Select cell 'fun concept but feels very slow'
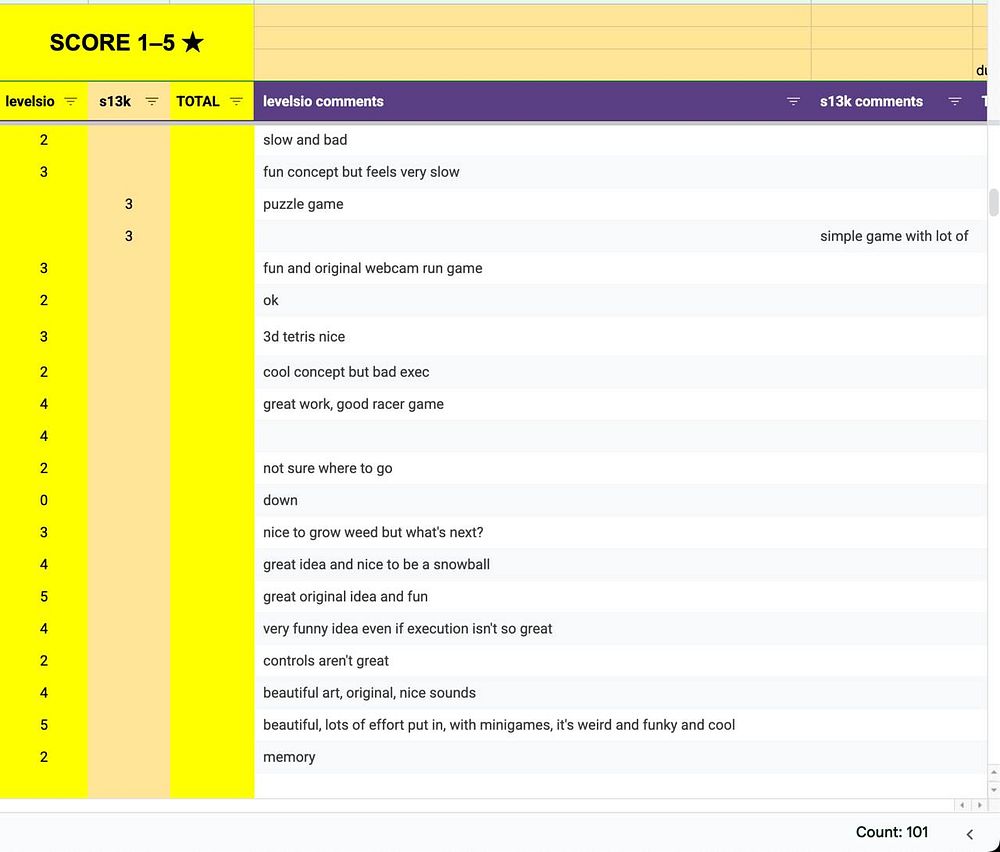The width and height of the screenshot is (1000, 852). point(533,172)
